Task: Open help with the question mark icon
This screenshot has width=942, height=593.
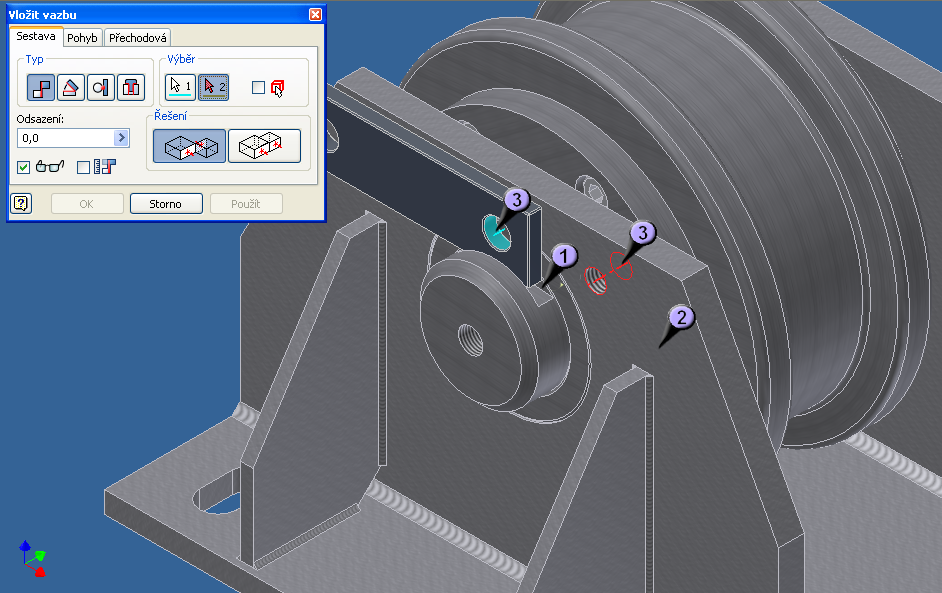Action: pos(20,204)
